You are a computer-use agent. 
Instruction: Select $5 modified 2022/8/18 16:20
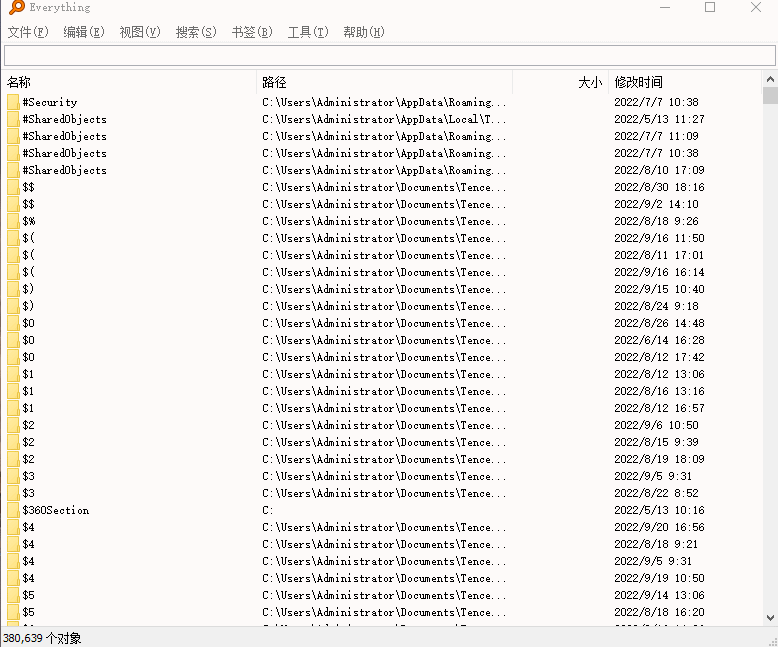(x=29, y=612)
